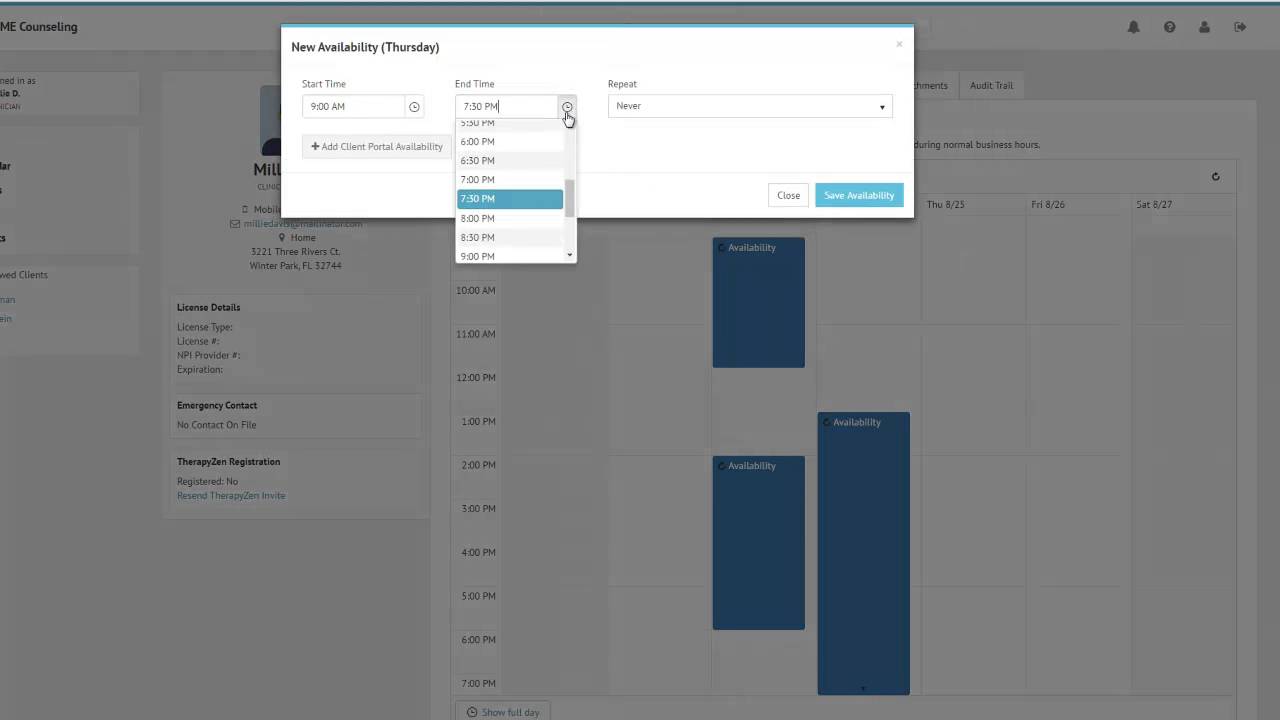Click the Close button

coord(788,195)
